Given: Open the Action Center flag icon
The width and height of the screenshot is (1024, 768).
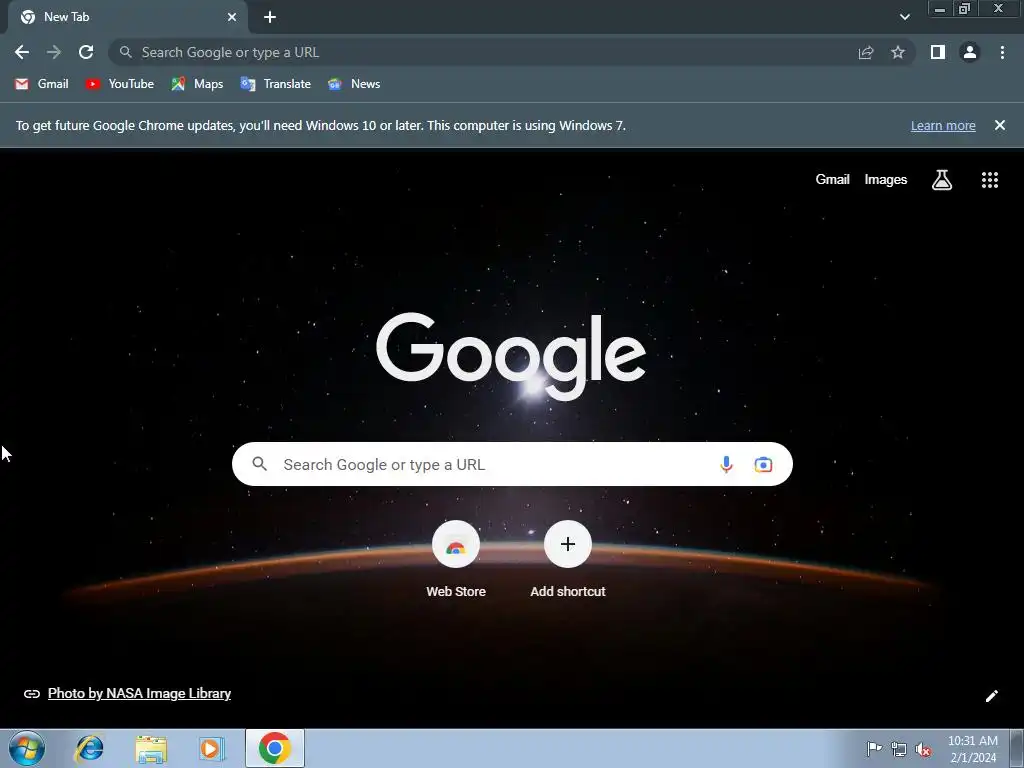Looking at the screenshot, I should click(874, 748).
